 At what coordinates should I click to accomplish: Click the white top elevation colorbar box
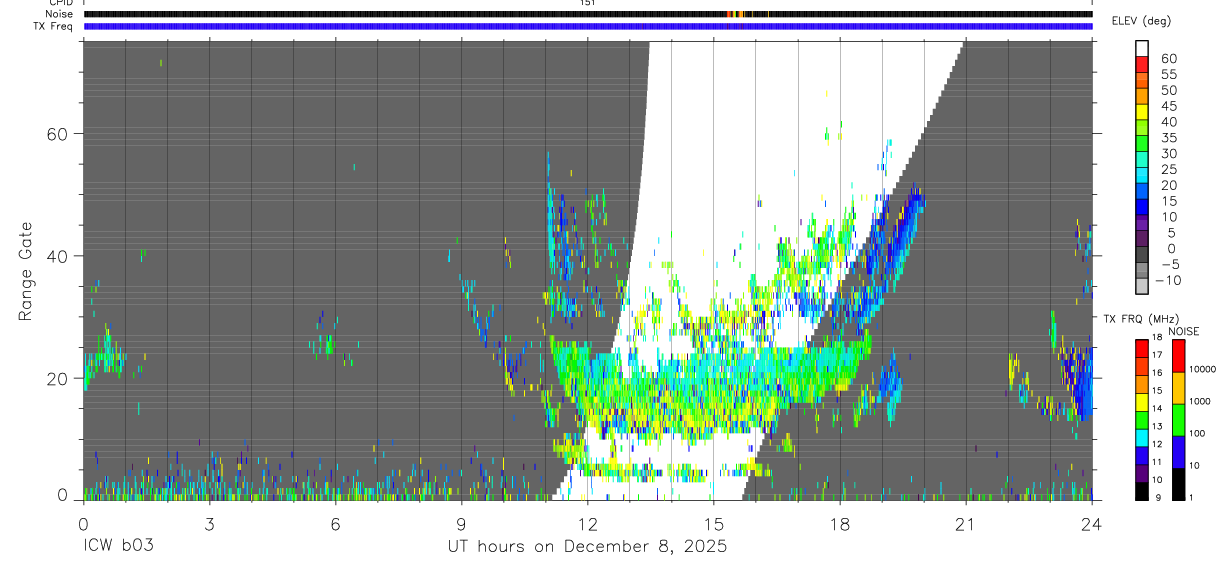pos(1141,46)
